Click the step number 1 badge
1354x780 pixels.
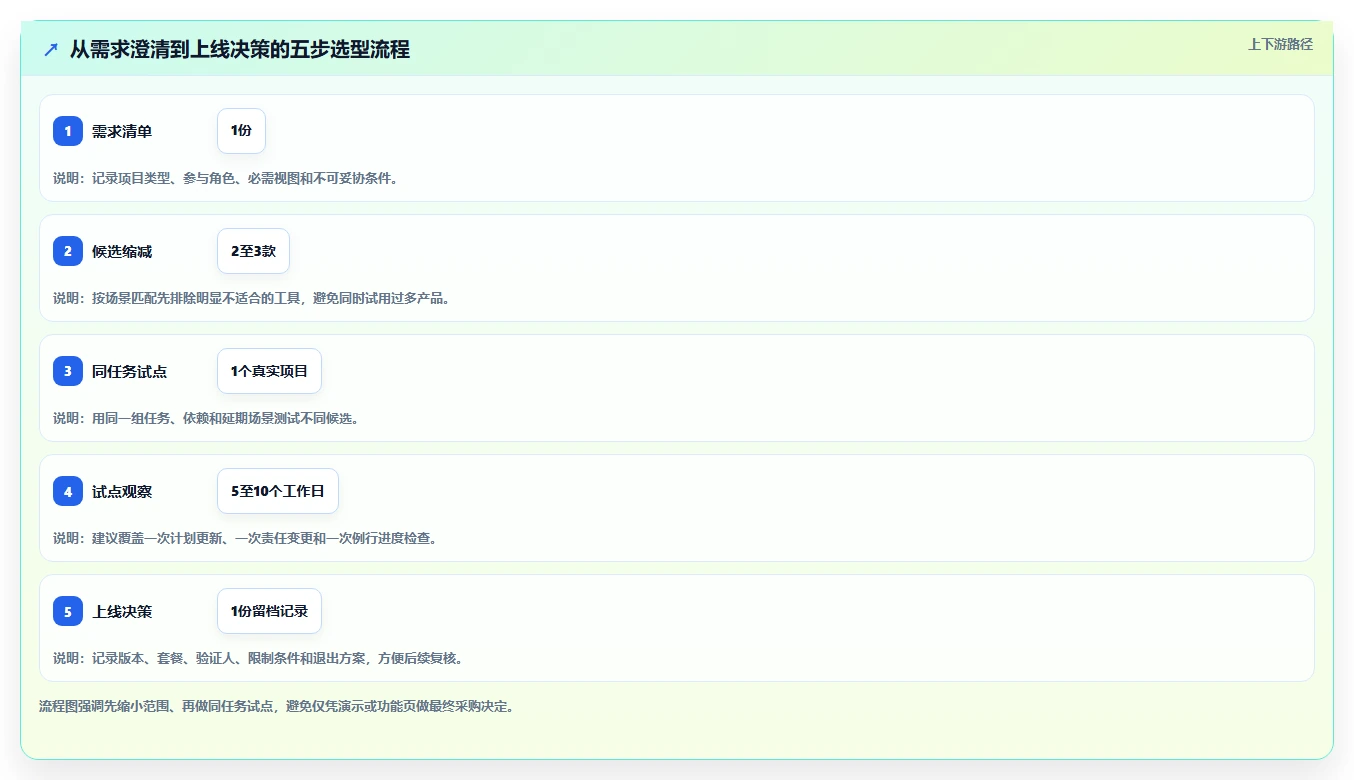coord(68,131)
